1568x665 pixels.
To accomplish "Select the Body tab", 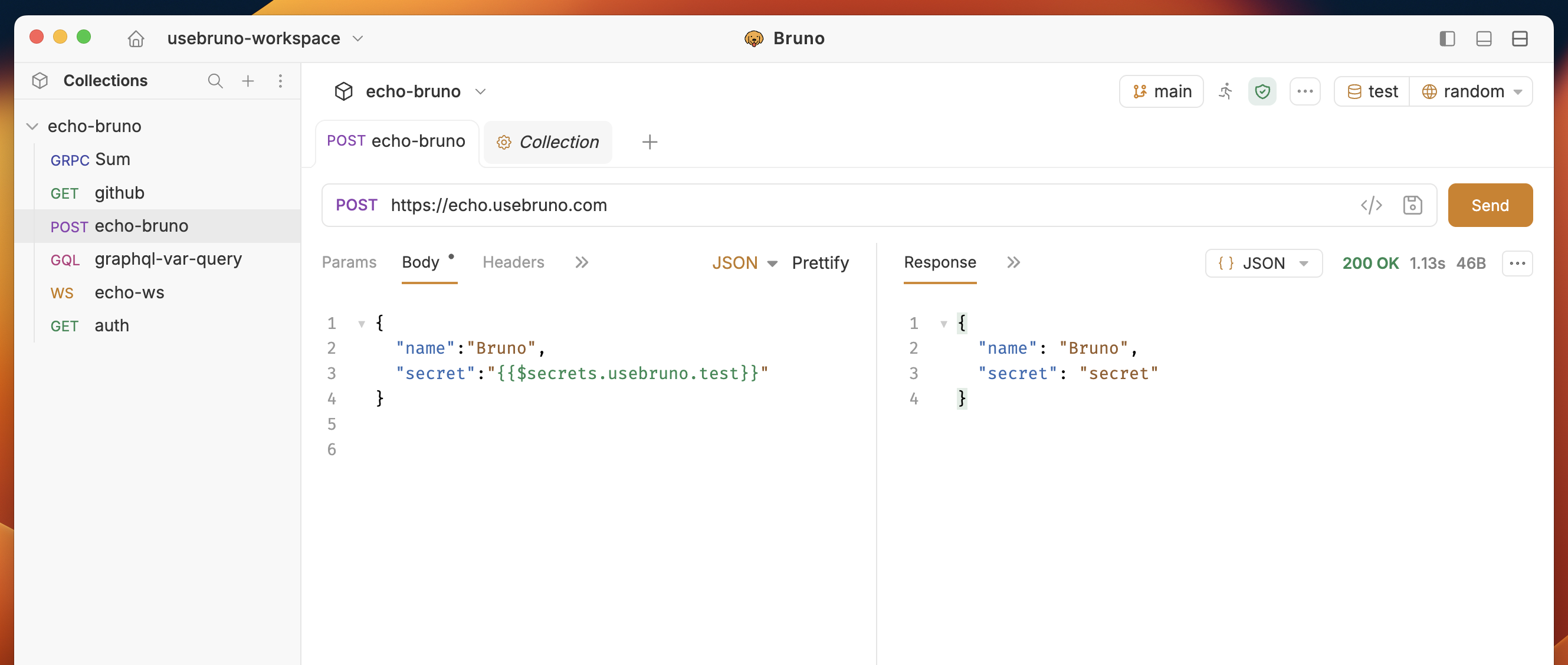I will [421, 262].
